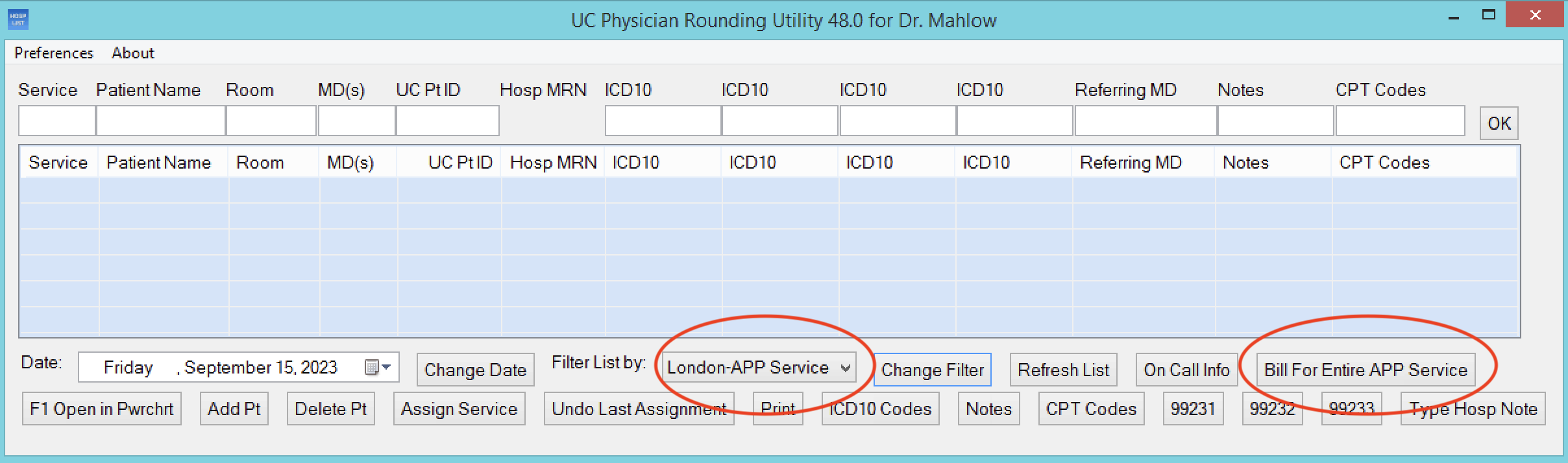Open the date picker calendar dropdown
The height and width of the screenshot is (463, 1568).
pyautogui.click(x=378, y=368)
